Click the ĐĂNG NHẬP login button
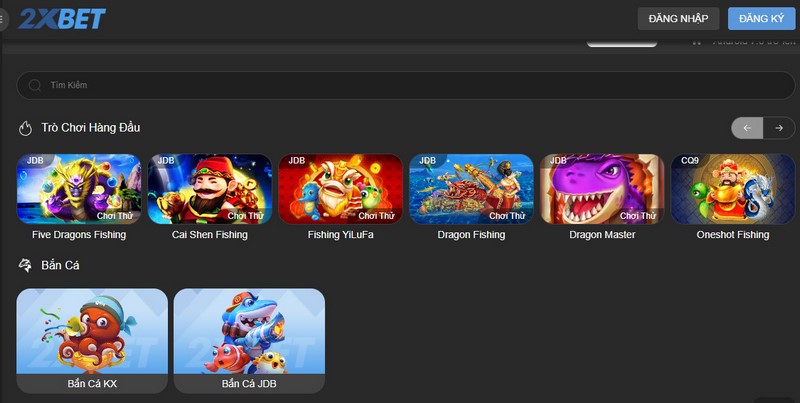The width and height of the screenshot is (800, 403). [678, 19]
